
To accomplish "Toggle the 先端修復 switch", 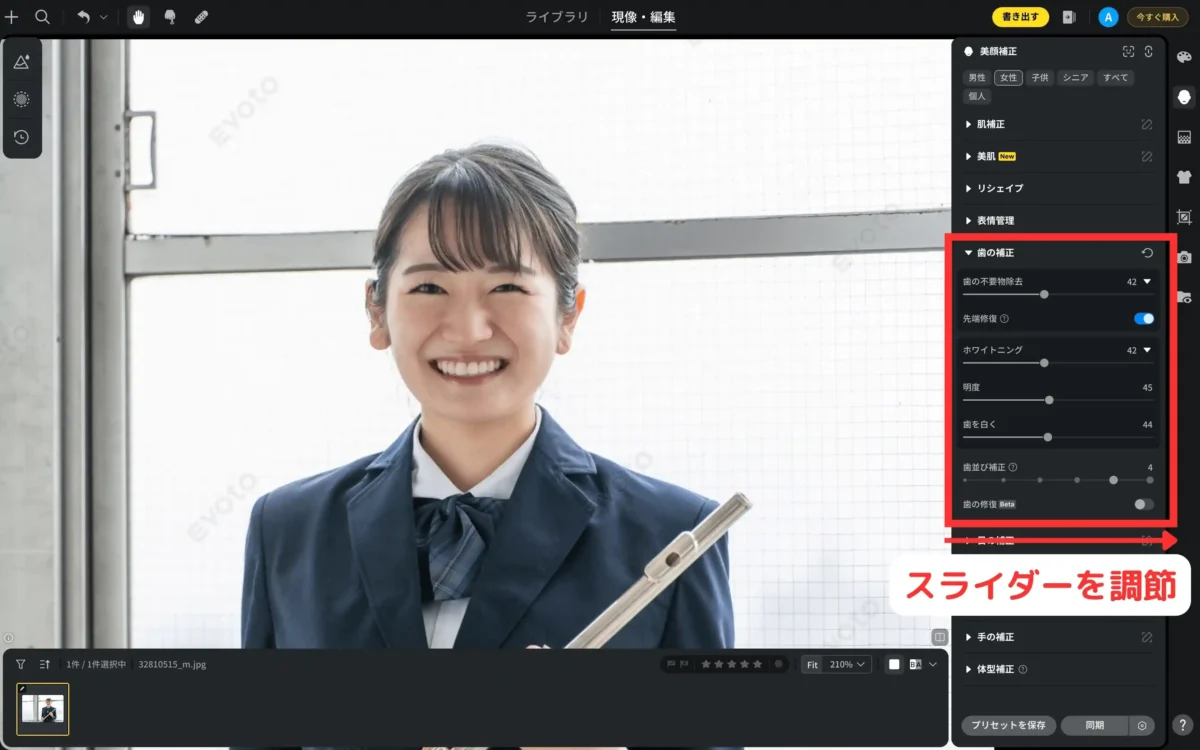I will pyautogui.click(x=1144, y=319).
